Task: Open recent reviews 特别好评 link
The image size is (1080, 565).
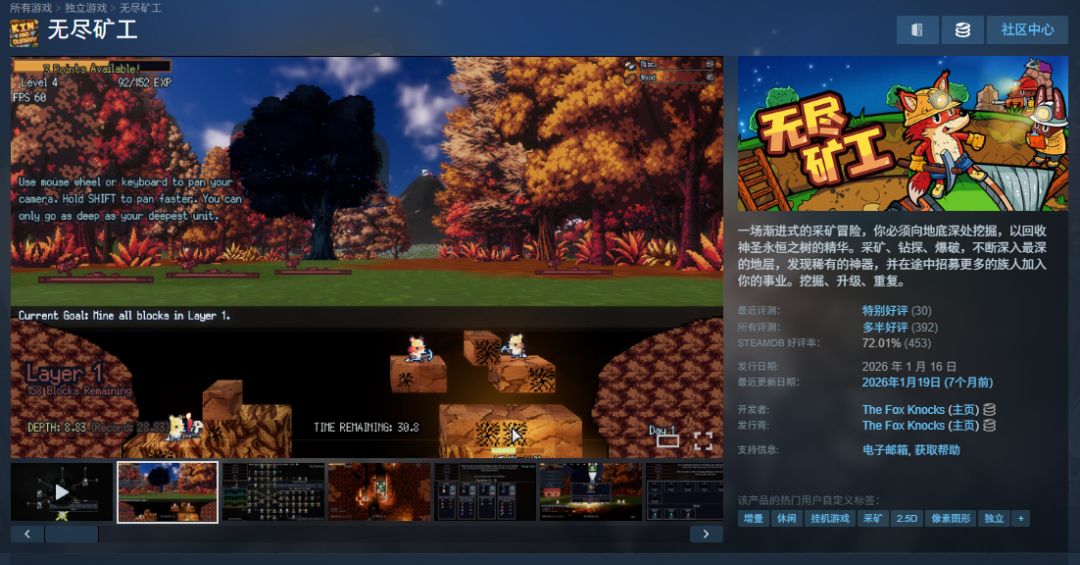Action: (x=884, y=311)
